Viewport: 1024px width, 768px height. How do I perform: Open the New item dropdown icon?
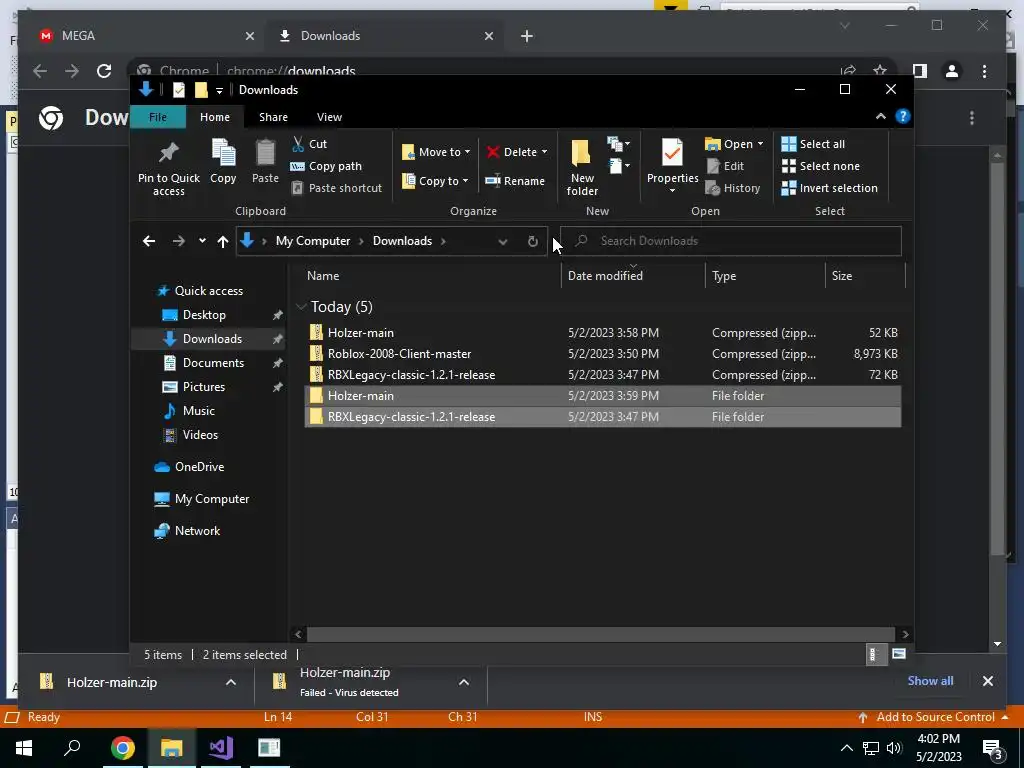click(x=618, y=144)
